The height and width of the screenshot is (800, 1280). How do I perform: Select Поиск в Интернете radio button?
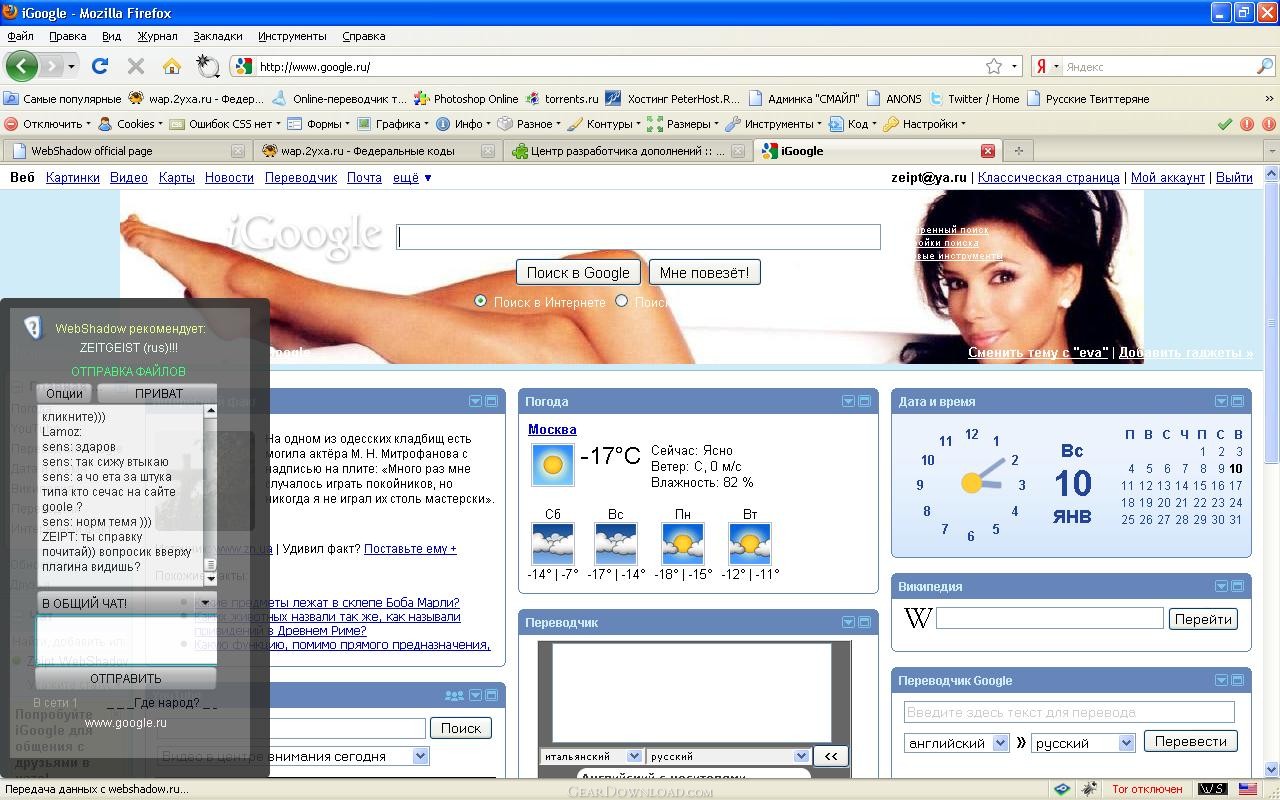click(x=480, y=301)
